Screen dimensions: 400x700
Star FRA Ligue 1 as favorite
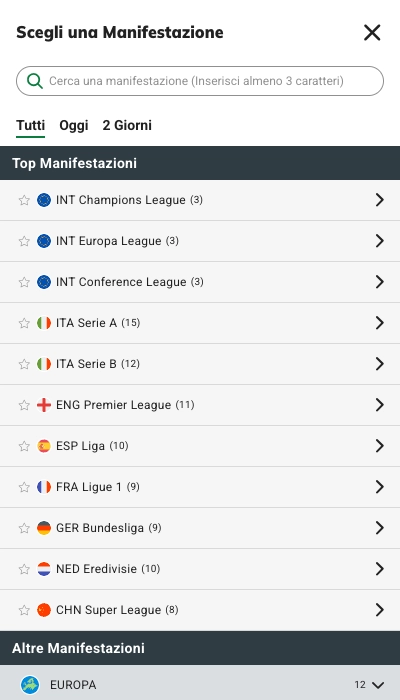pyautogui.click(x=24, y=487)
